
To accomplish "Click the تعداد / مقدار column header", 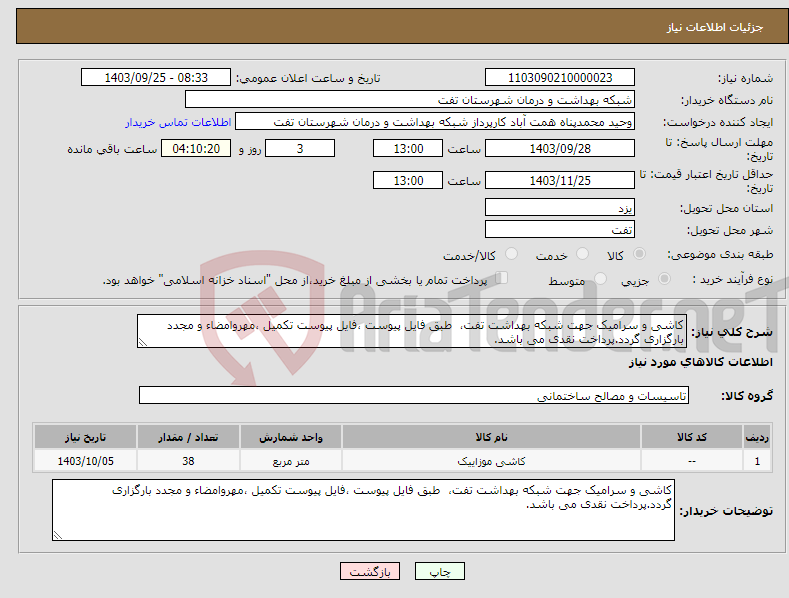I will 188,437.
